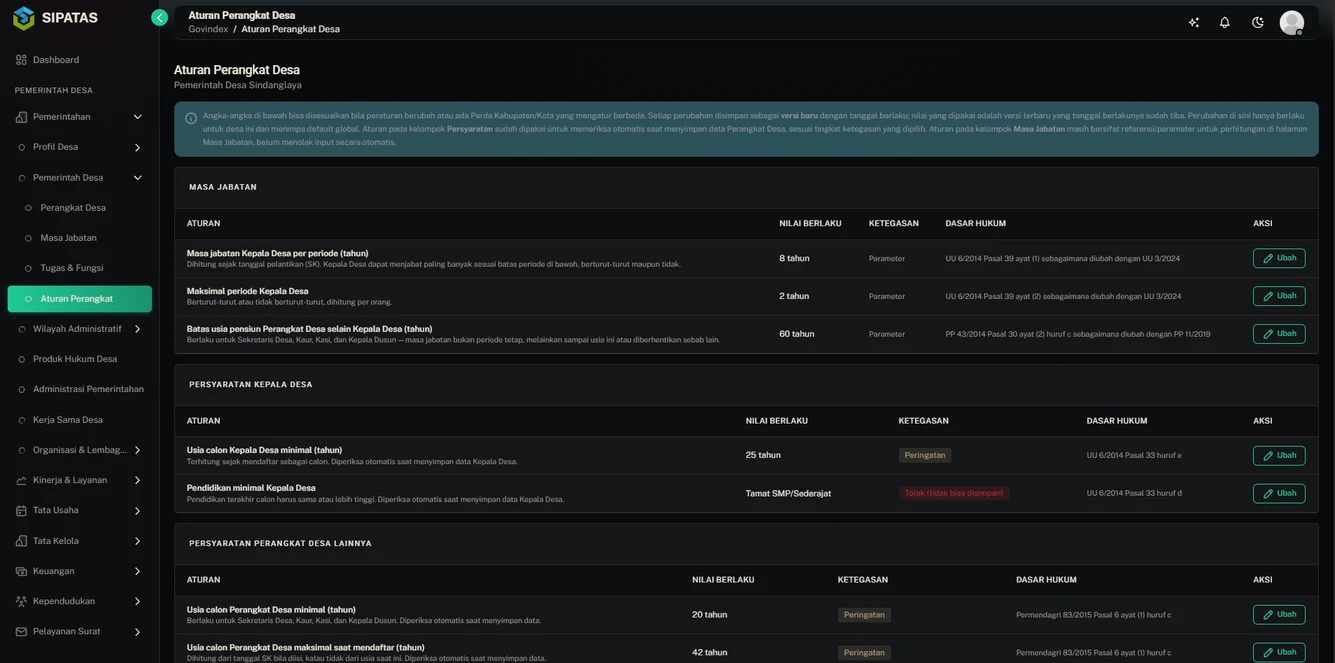Open Administrasi Pemerintahan in the sidebar
The height and width of the screenshot is (663, 1335).
tap(80, 389)
